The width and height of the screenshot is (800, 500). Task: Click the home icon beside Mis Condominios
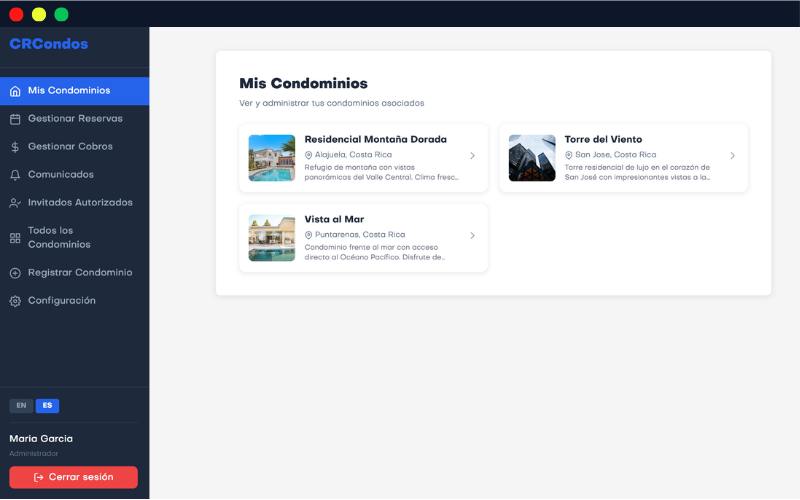pos(15,91)
